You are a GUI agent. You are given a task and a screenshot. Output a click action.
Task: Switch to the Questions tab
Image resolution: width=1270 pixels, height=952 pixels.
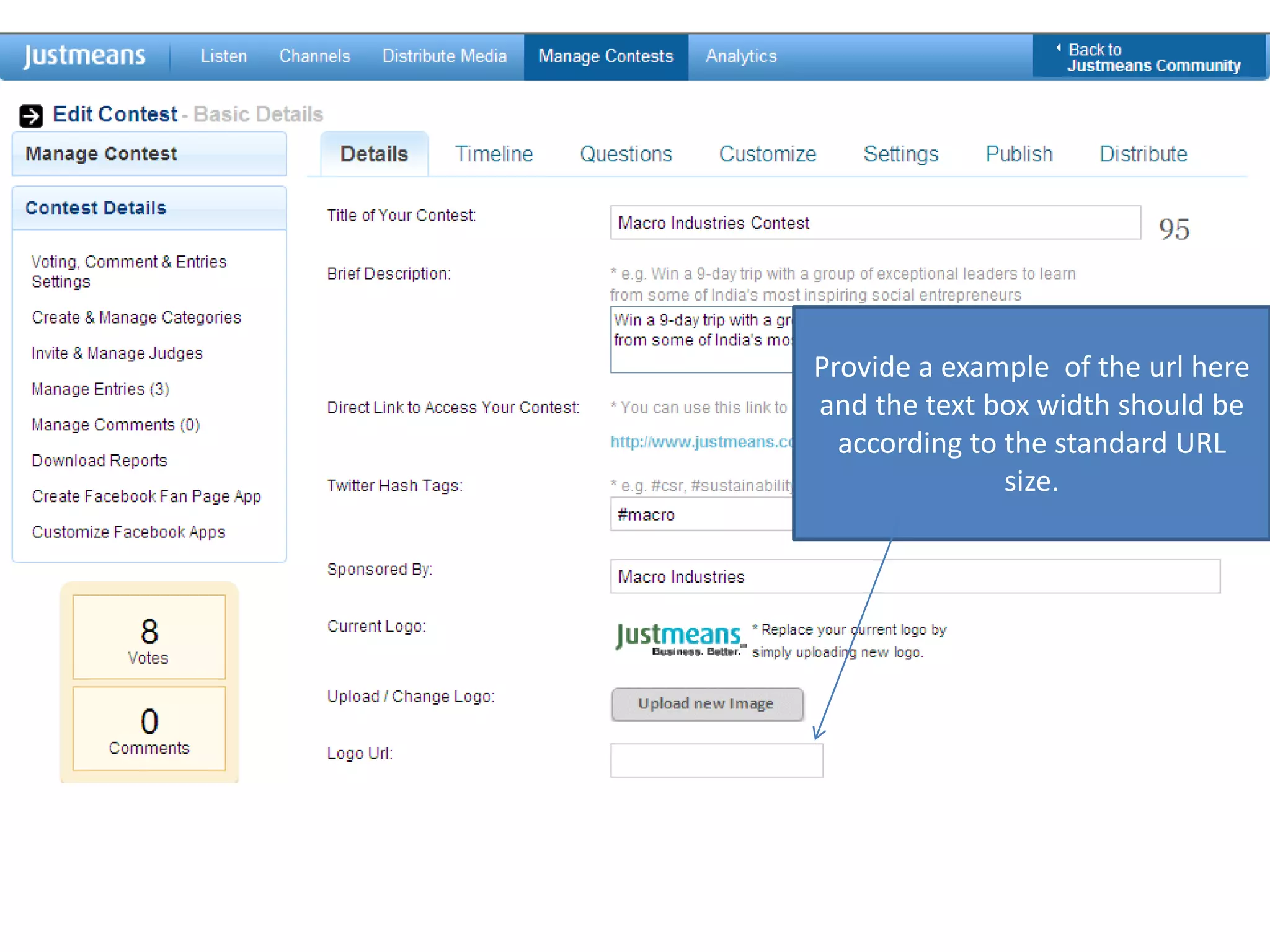click(626, 154)
